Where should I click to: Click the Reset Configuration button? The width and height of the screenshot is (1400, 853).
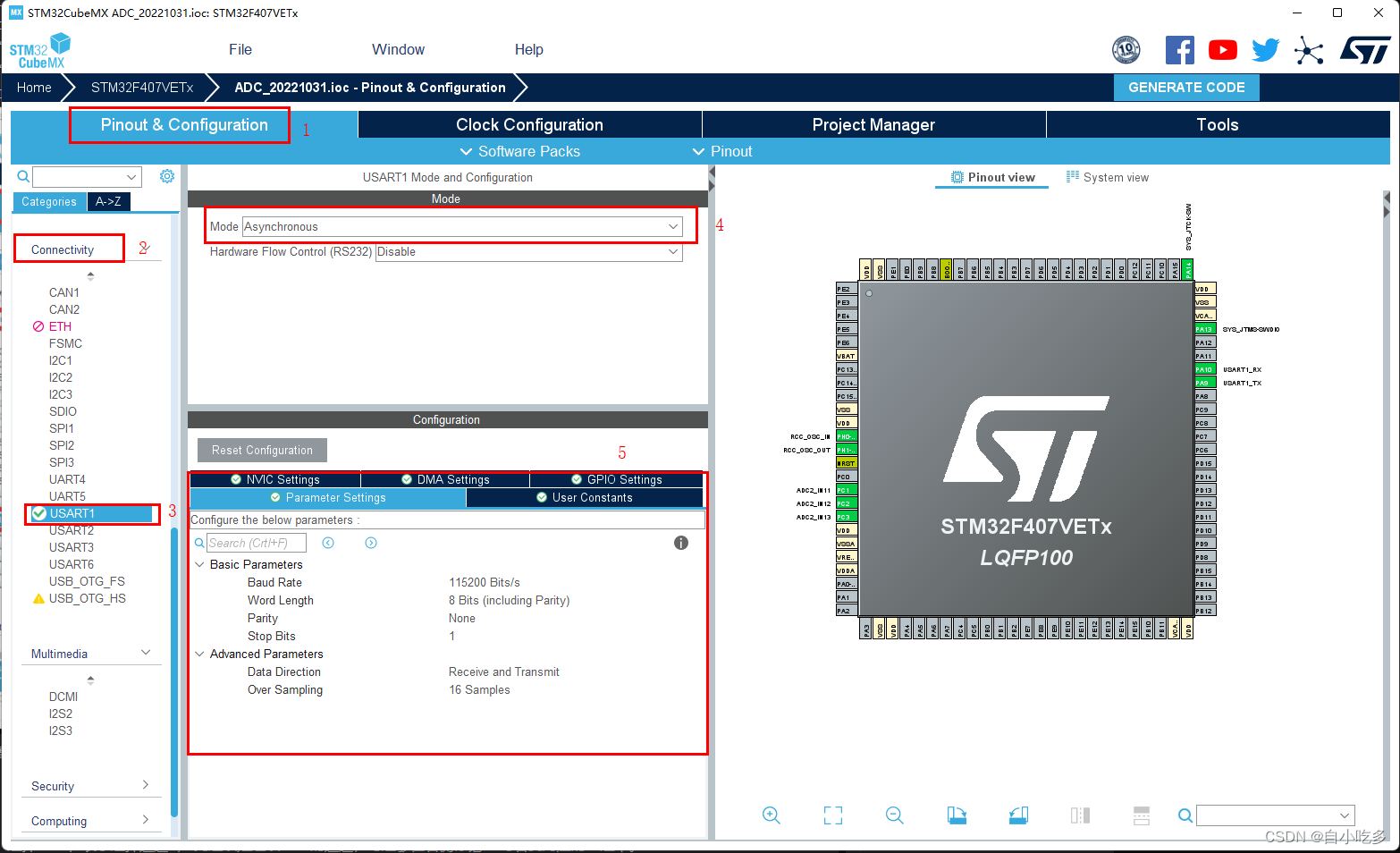(262, 450)
